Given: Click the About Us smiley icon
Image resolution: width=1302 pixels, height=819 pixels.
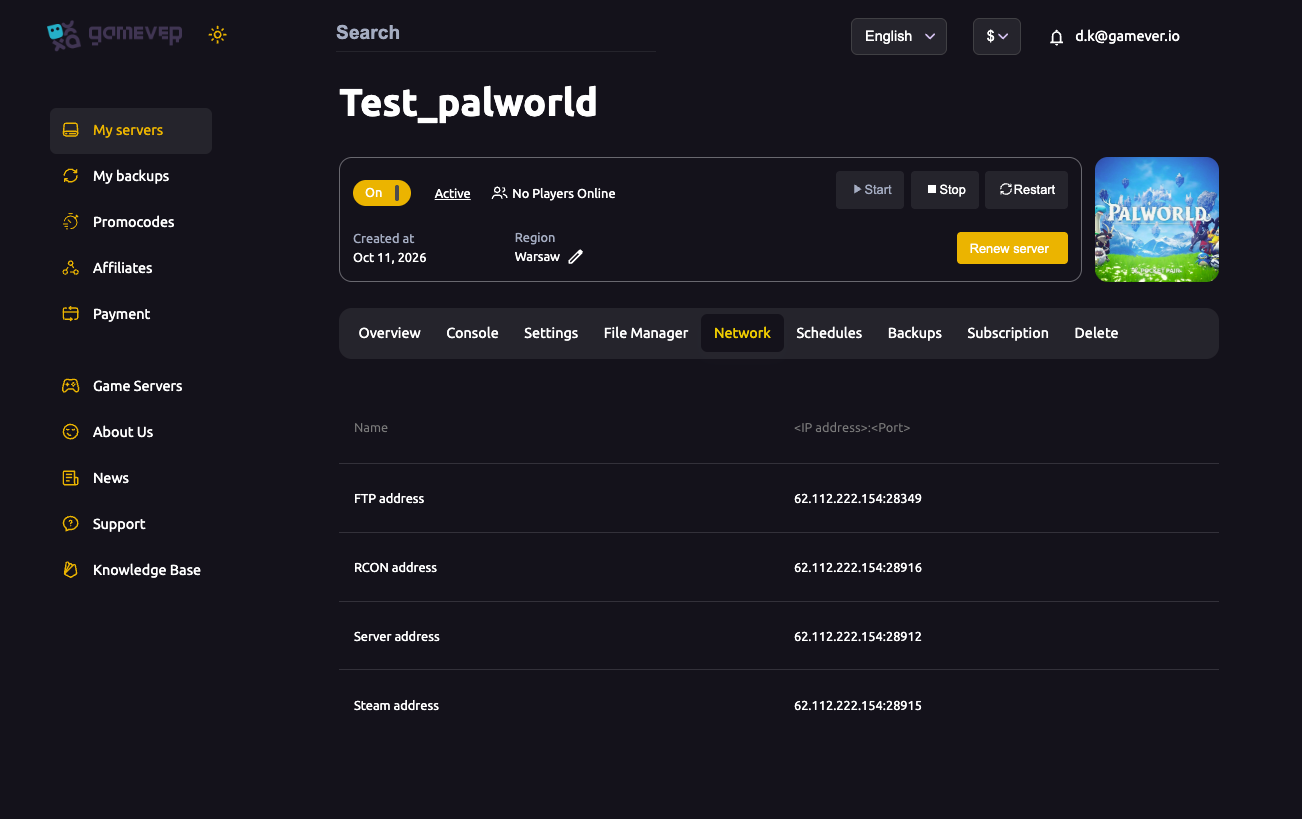Looking at the screenshot, I should pyautogui.click(x=70, y=432).
